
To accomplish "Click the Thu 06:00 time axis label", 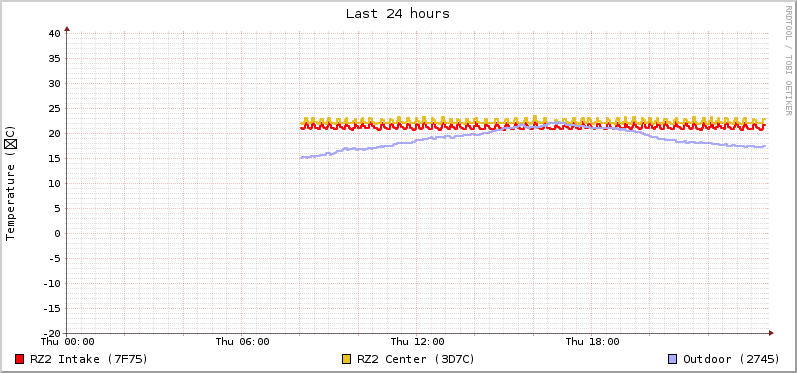I will [x=242, y=341].
